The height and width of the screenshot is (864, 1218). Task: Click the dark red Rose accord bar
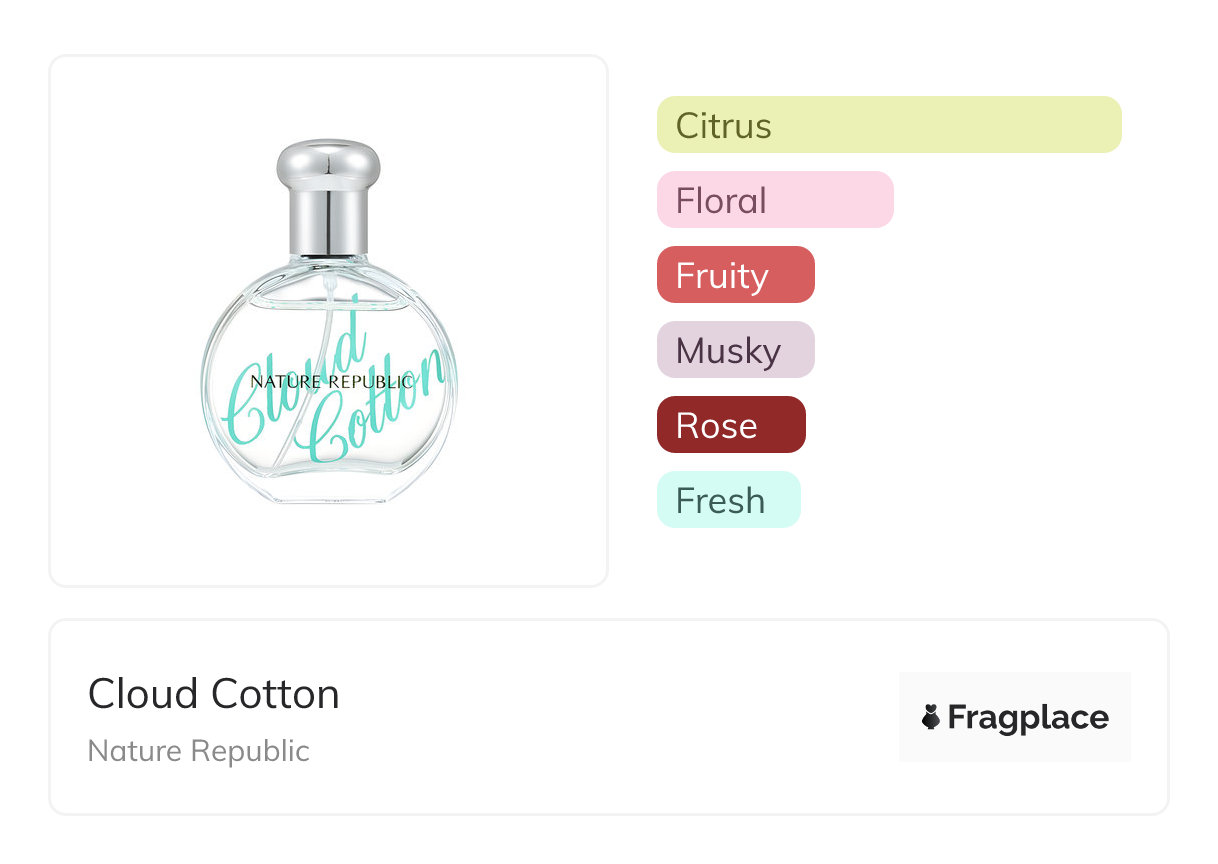(x=730, y=425)
